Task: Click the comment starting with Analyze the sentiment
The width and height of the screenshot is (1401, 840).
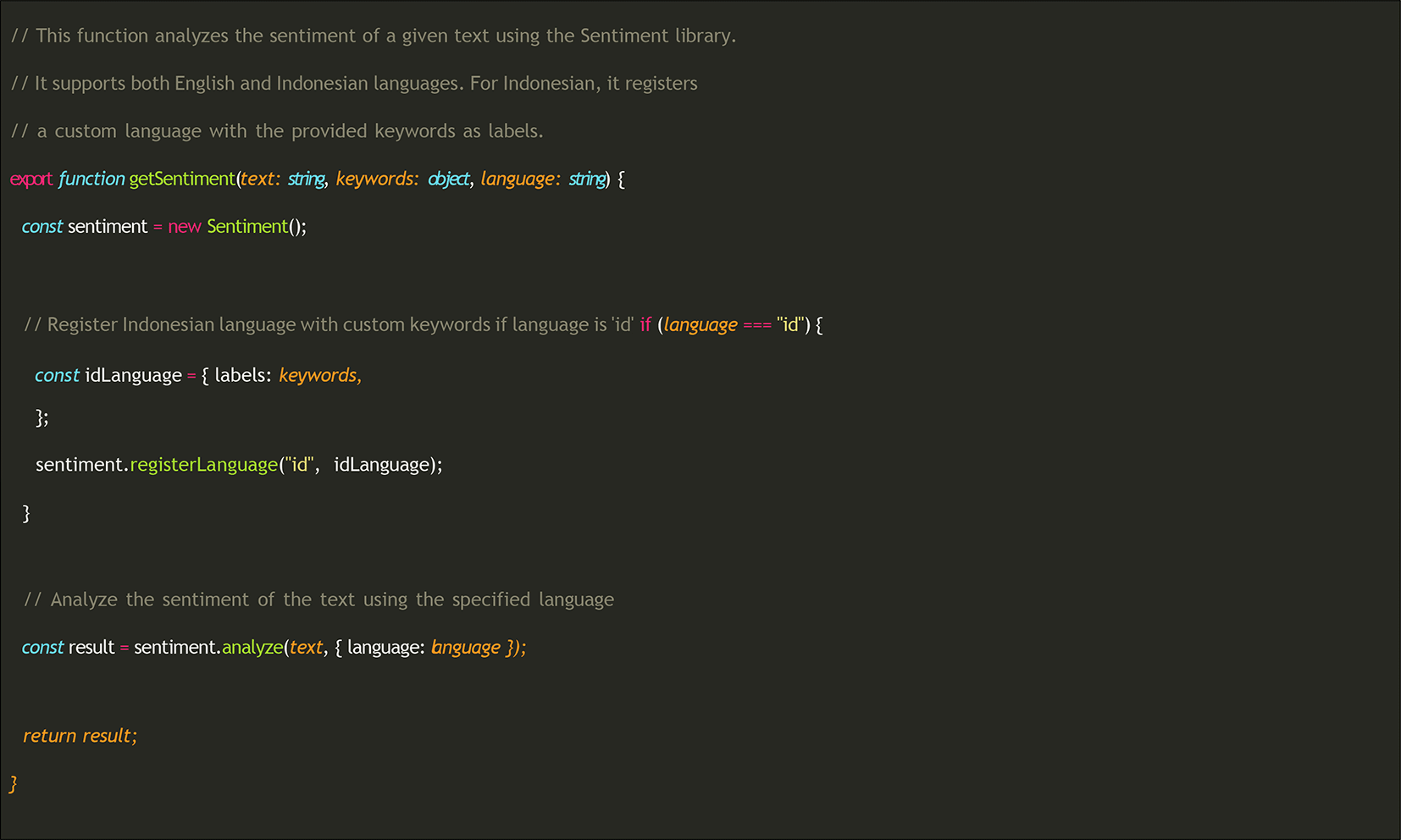Action: (318, 600)
